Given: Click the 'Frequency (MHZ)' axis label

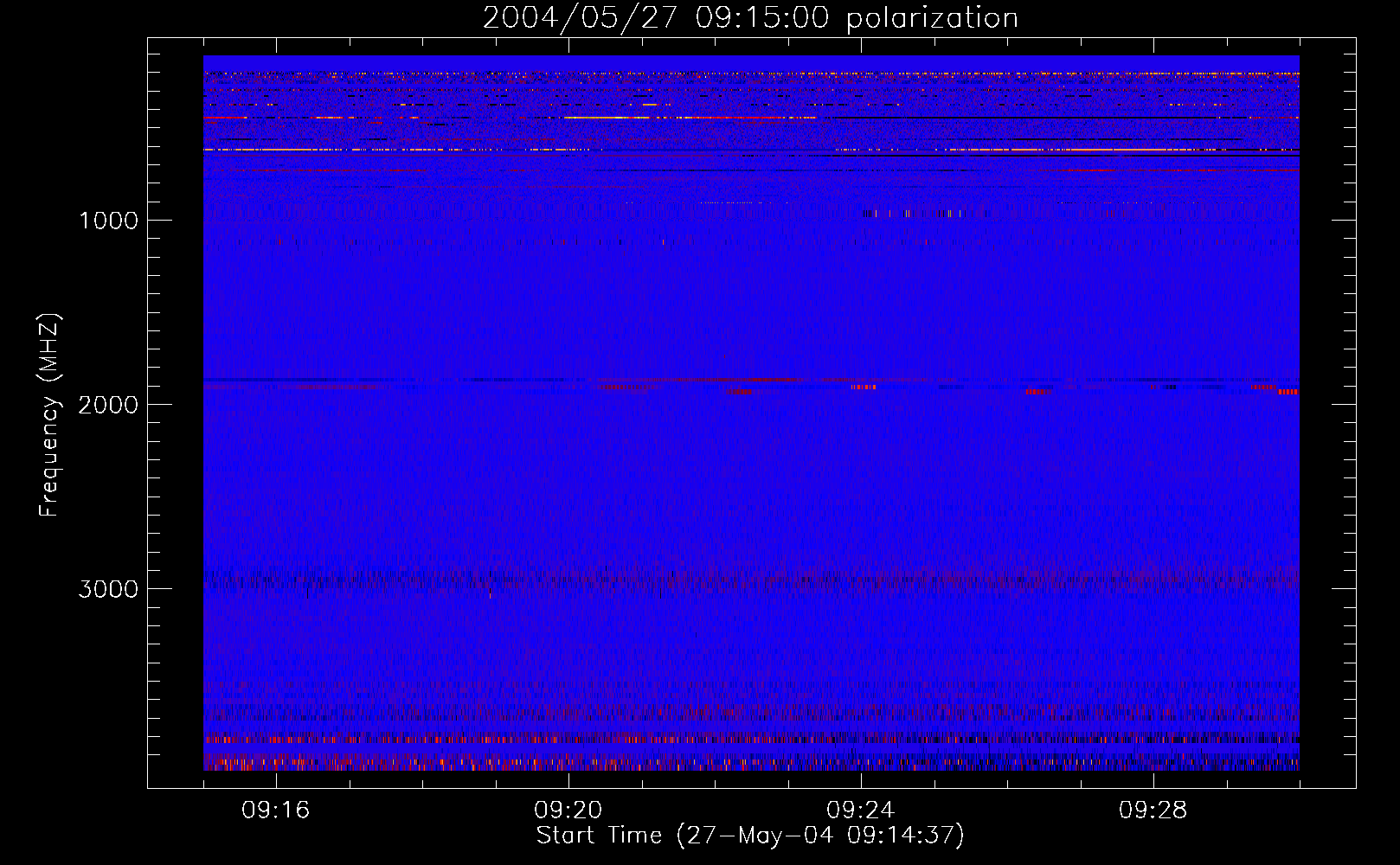Looking at the screenshot, I should coord(49,415).
